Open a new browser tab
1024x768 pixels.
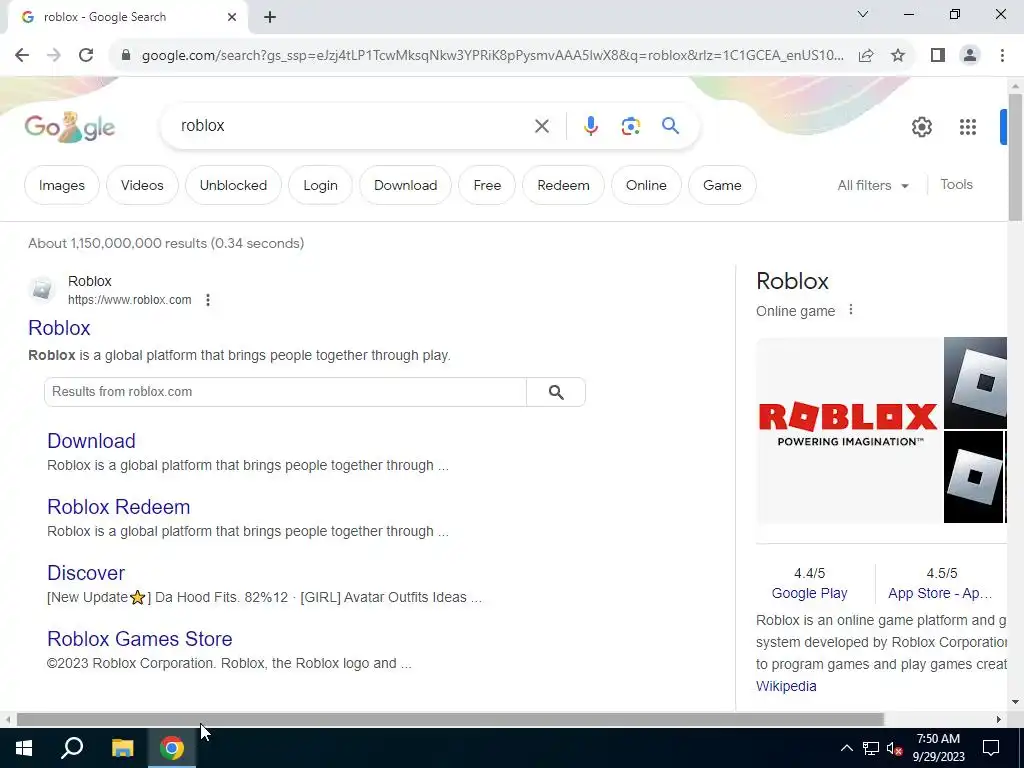coord(270,17)
